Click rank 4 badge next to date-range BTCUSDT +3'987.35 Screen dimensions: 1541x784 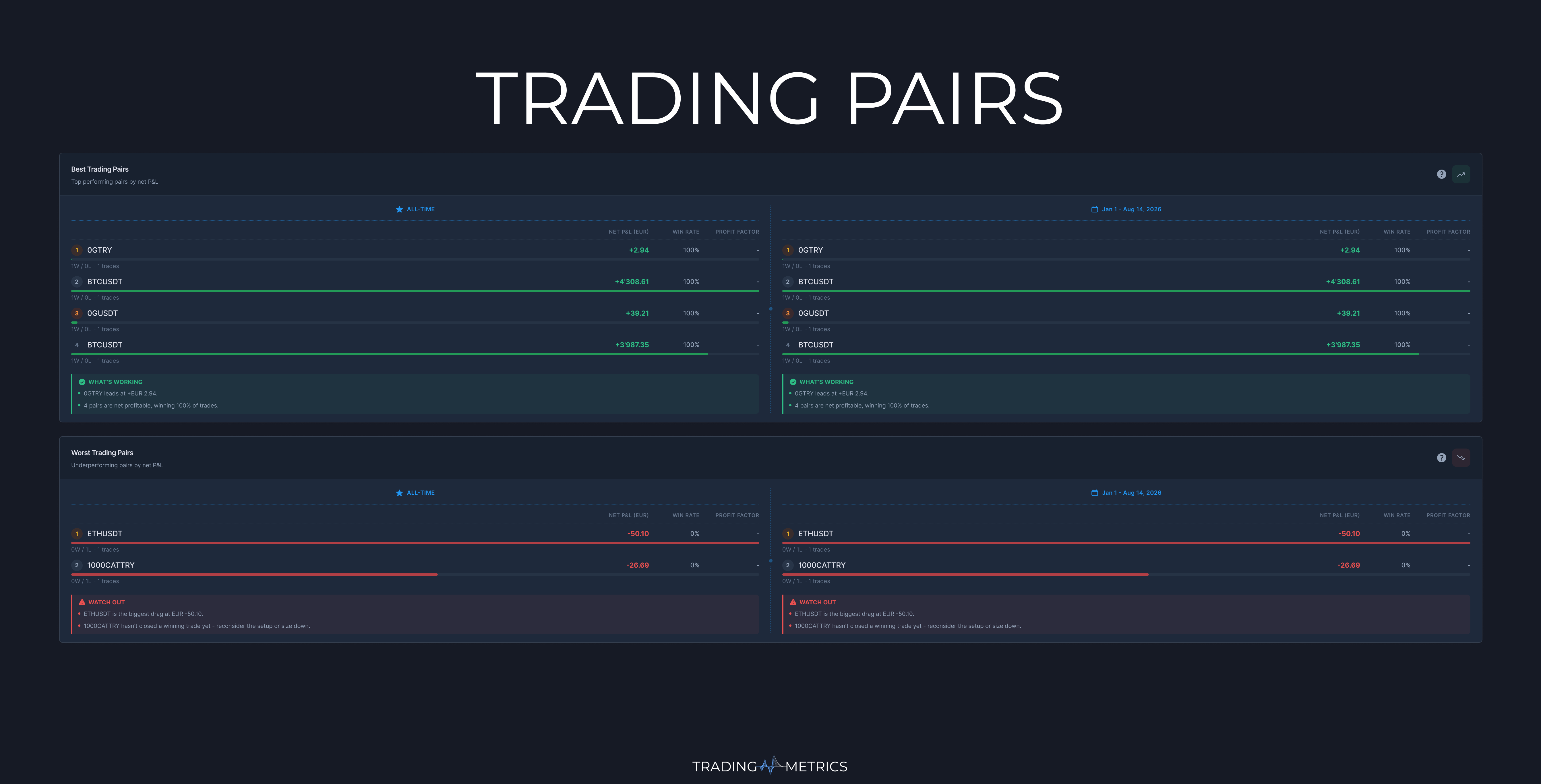click(x=787, y=345)
